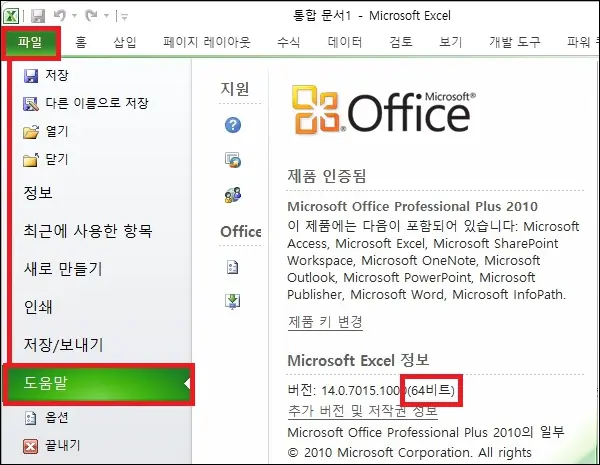The width and height of the screenshot is (600, 465).
Task: Click the 지원 section heading
Action: [x=235, y=89]
